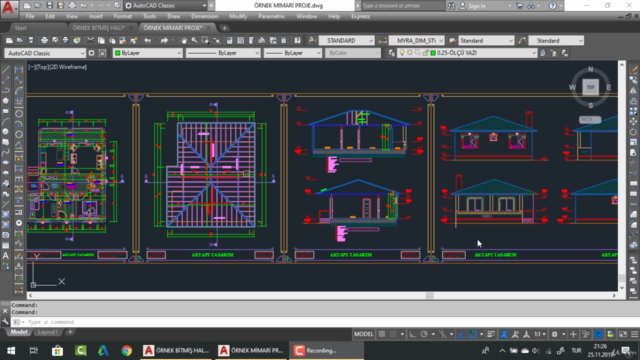The image size is (640, 360).
Task: Add a new layout with the plus button
Action: pos(70,332)
